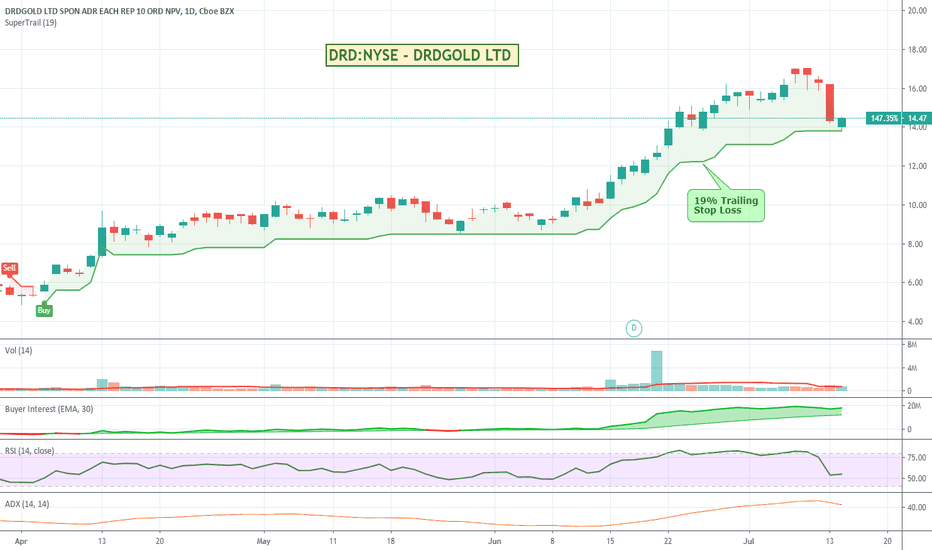Click the large red candlestick near July 13
The width and height of the screenshot is (932, 550).
click(830, 102)
